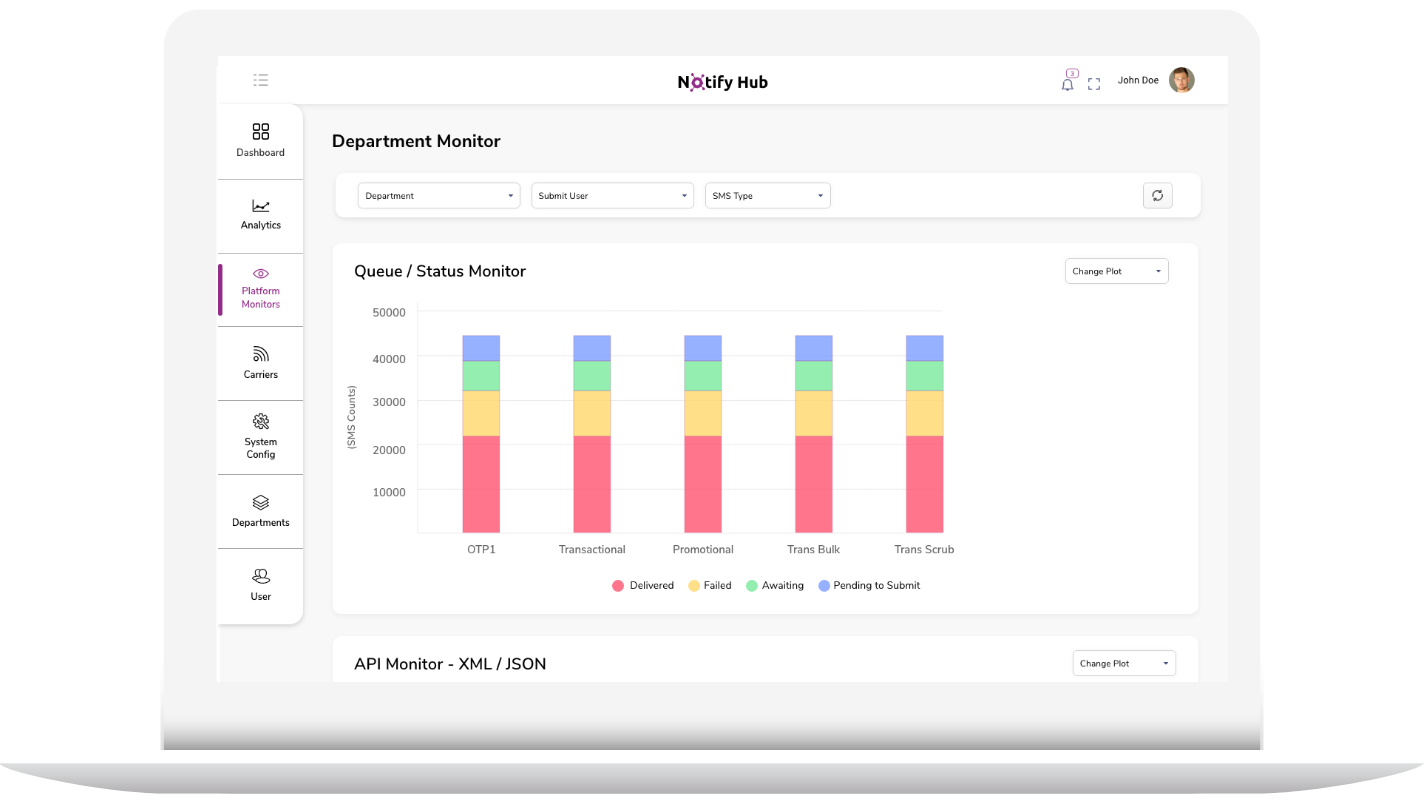The image size is (1424, 799).
Task: Toggle the Delivered legend series
Action: click(x=643, y=586)
